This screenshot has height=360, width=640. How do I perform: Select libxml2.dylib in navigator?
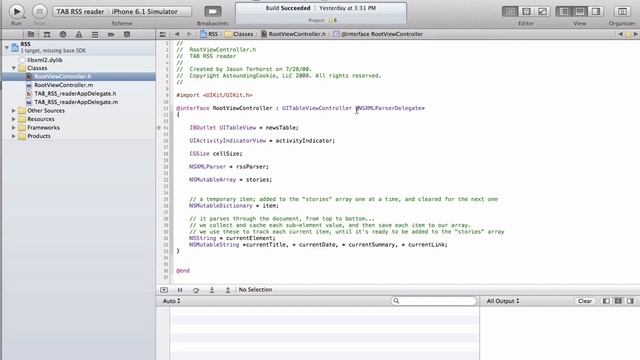[x=44, y=60]
